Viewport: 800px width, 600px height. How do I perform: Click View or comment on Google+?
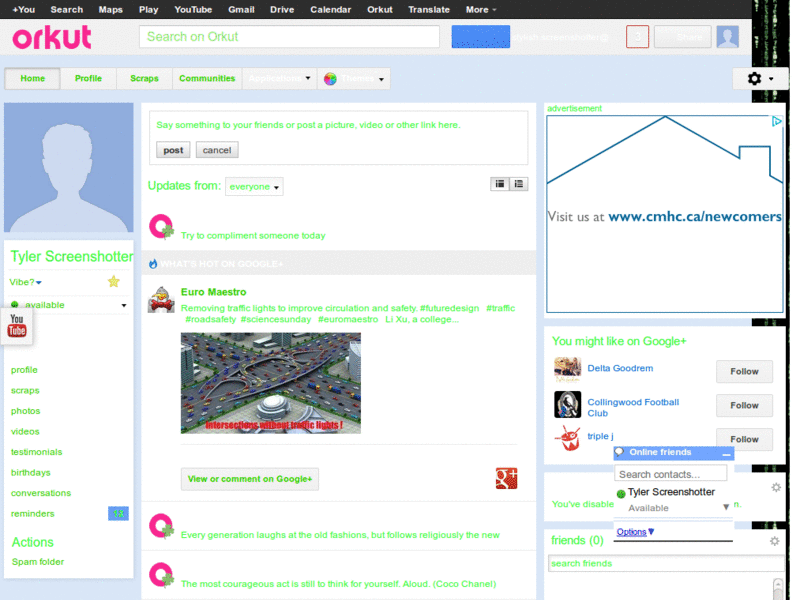coord(250,479)
